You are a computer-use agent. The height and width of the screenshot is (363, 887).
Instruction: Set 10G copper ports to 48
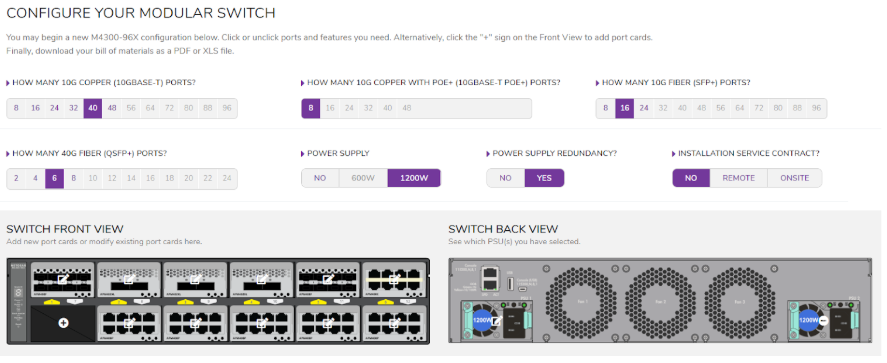pyautogui.click(x=112, y=109)
